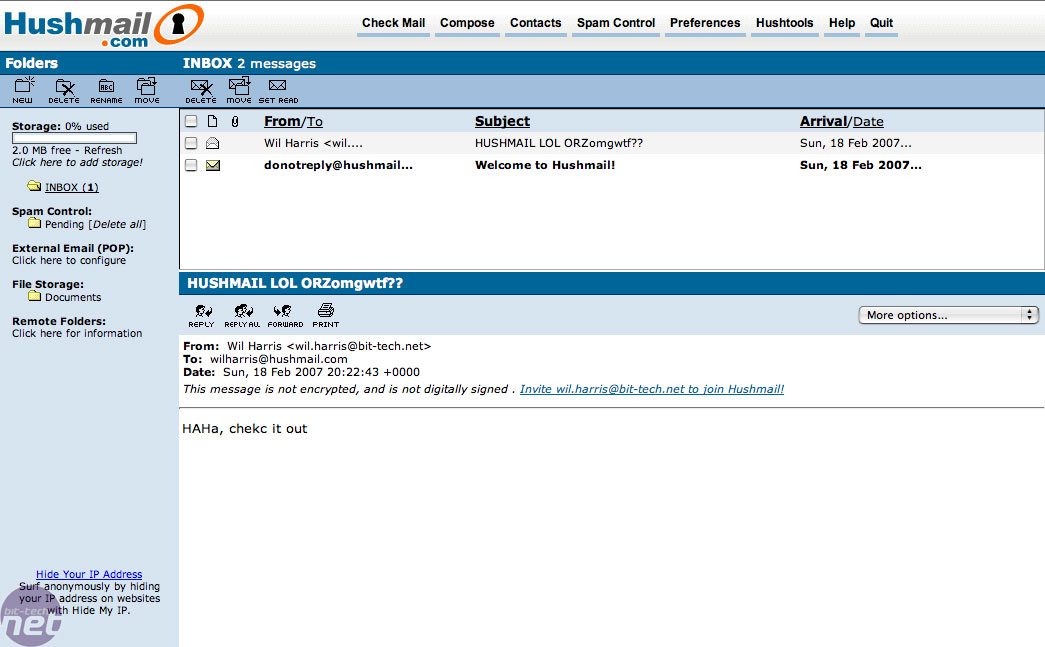The width and height of the screenshot is (1045, 647).
Task: Delete selected messages via inbox Delete icon
Action: tap(201, 90)
